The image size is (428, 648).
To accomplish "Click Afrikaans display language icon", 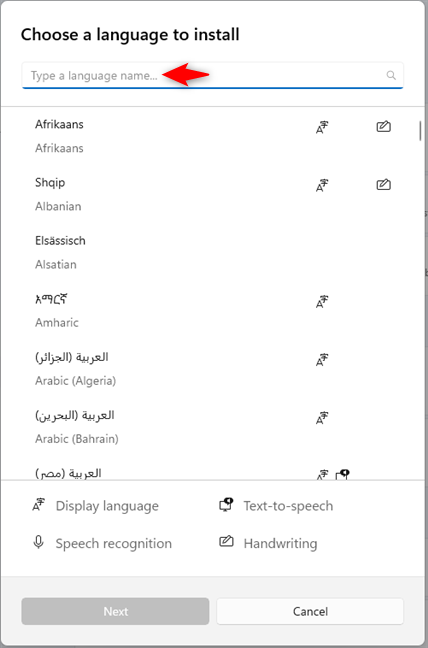I will pyautogui.click(x=322, y=128).
